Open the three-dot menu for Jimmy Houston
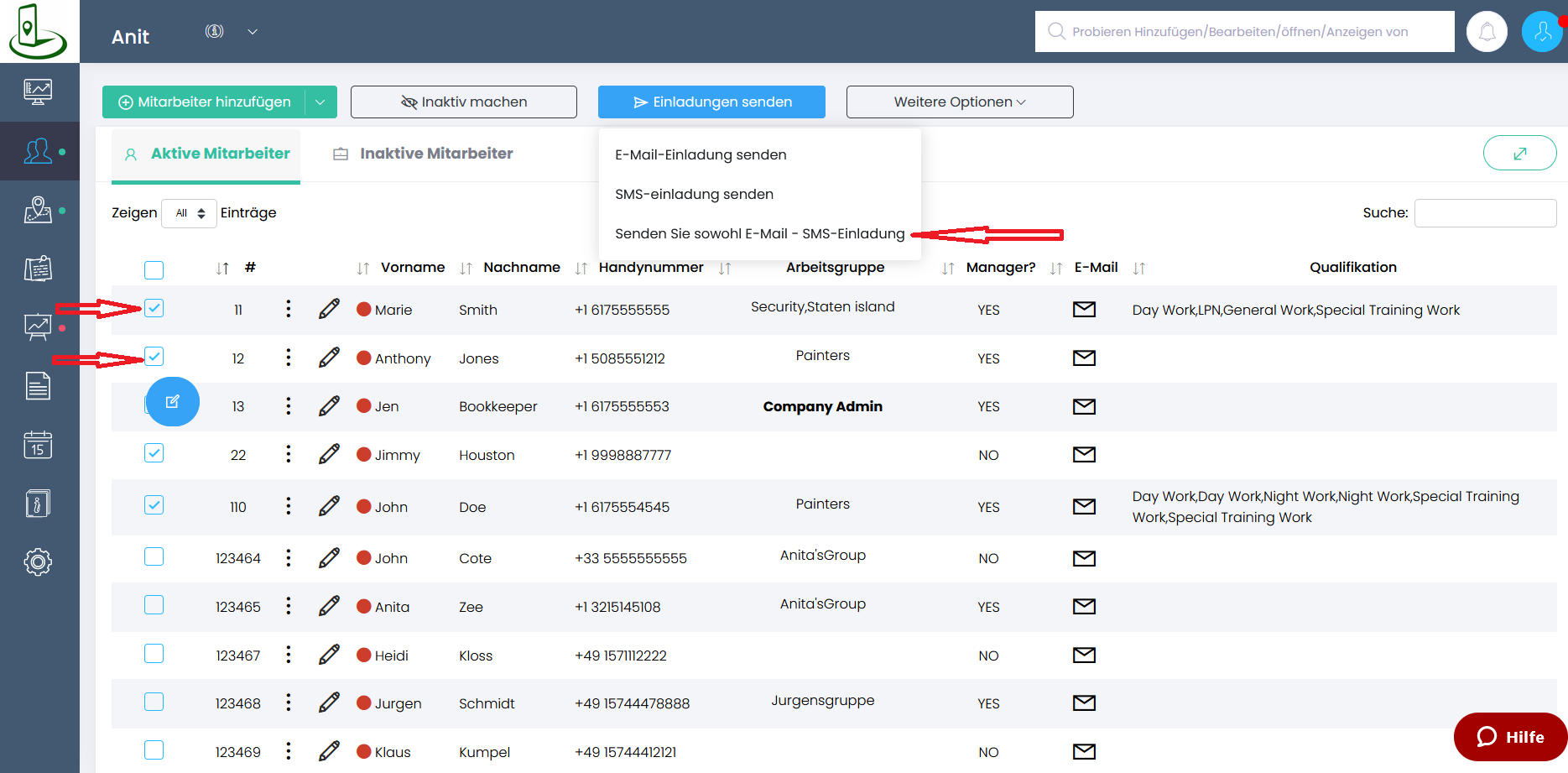 click(289, 454)
